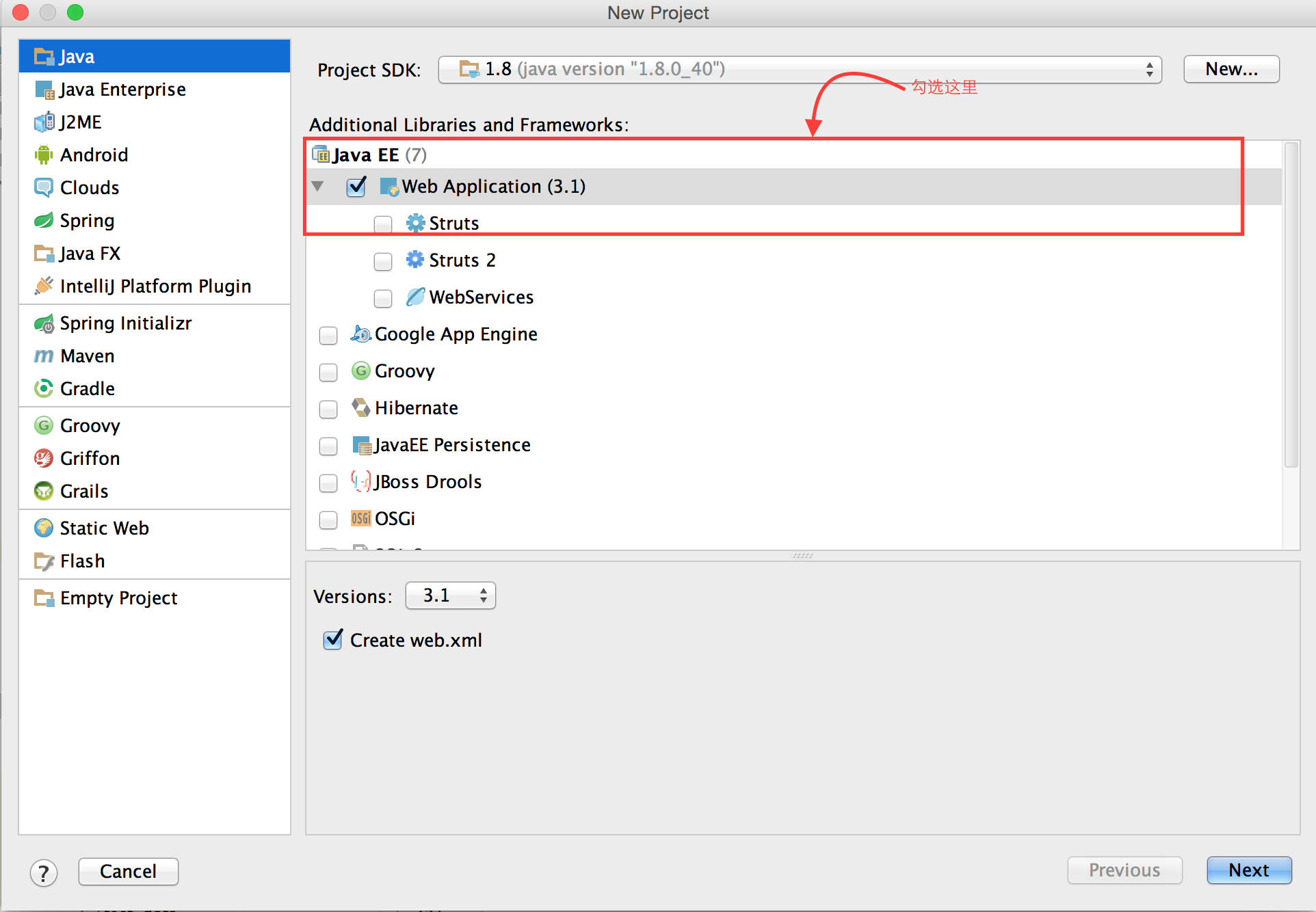Click the OSGi icon
The width and height of the screenshot is (1316, 912).
(x=360, y=519)
